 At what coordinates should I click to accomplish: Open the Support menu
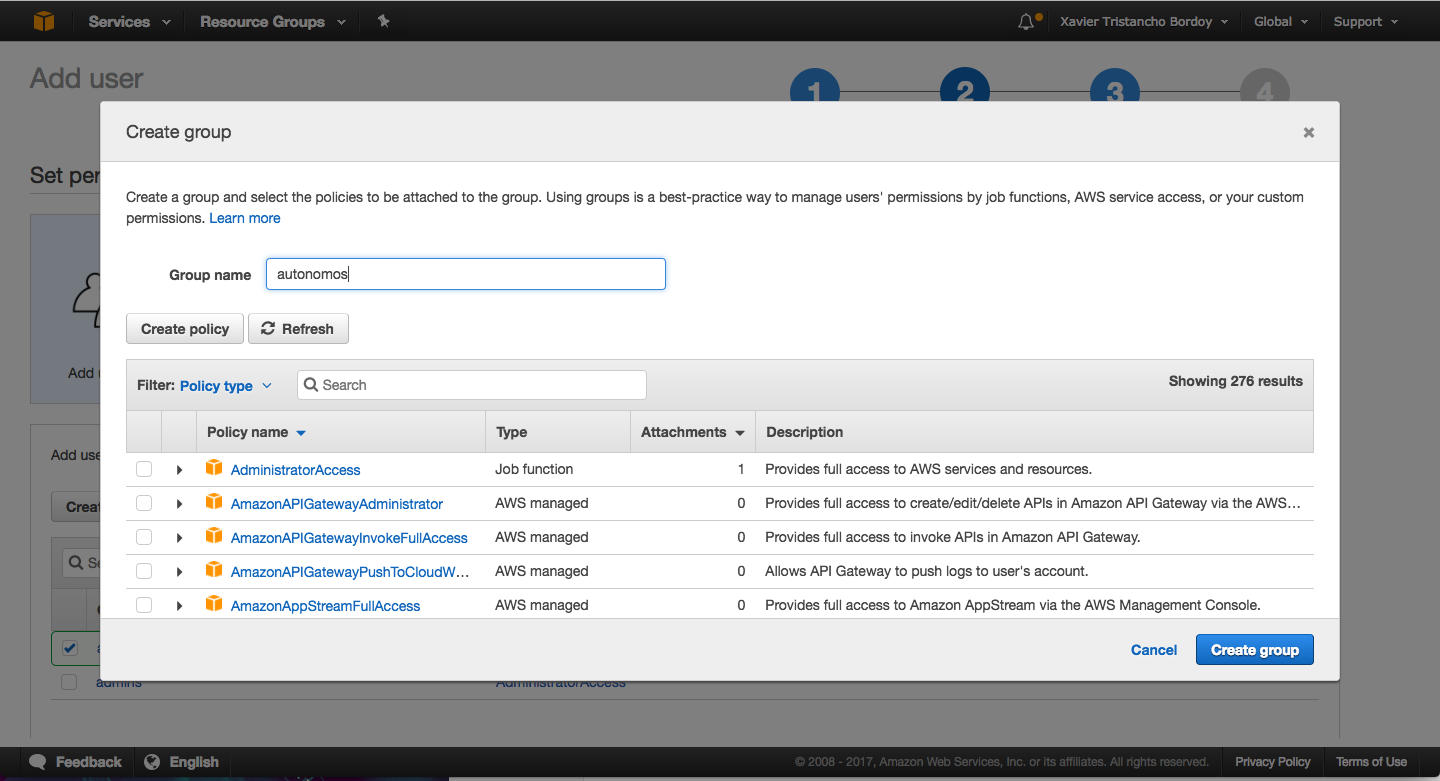click(1366, 21)
